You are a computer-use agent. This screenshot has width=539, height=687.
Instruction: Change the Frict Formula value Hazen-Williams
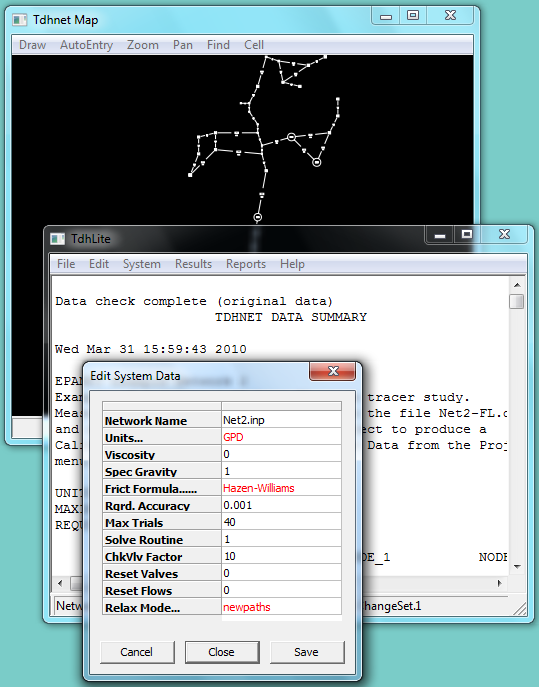click(x=281, y=488)
